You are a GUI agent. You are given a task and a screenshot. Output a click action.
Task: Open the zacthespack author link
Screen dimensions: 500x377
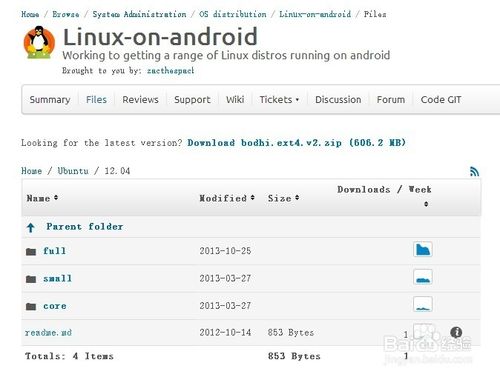170,71
